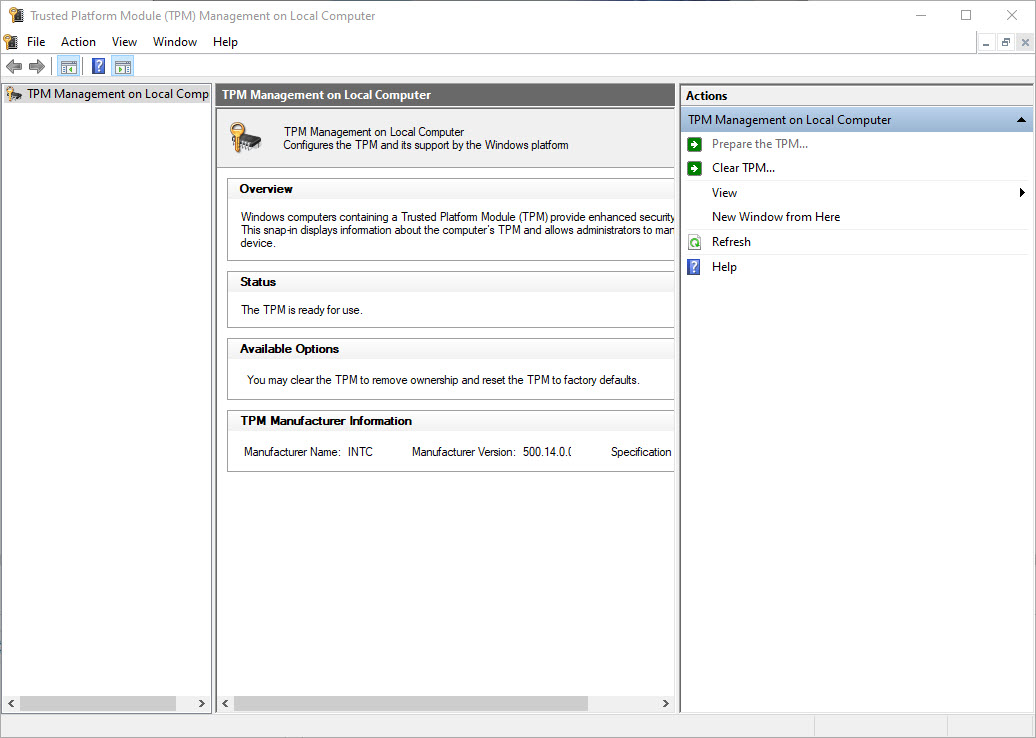
Task: Click right arrow of tree pane scrollbar
Action: point(202,704)
